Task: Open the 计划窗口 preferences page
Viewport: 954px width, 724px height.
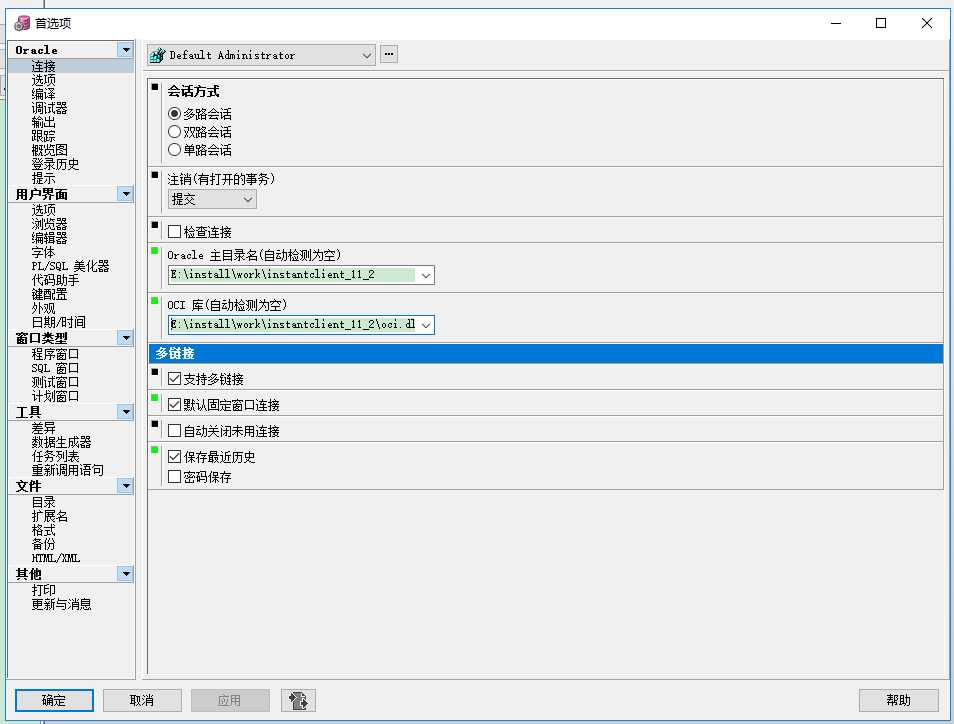Action: click(x=55, y=396)
